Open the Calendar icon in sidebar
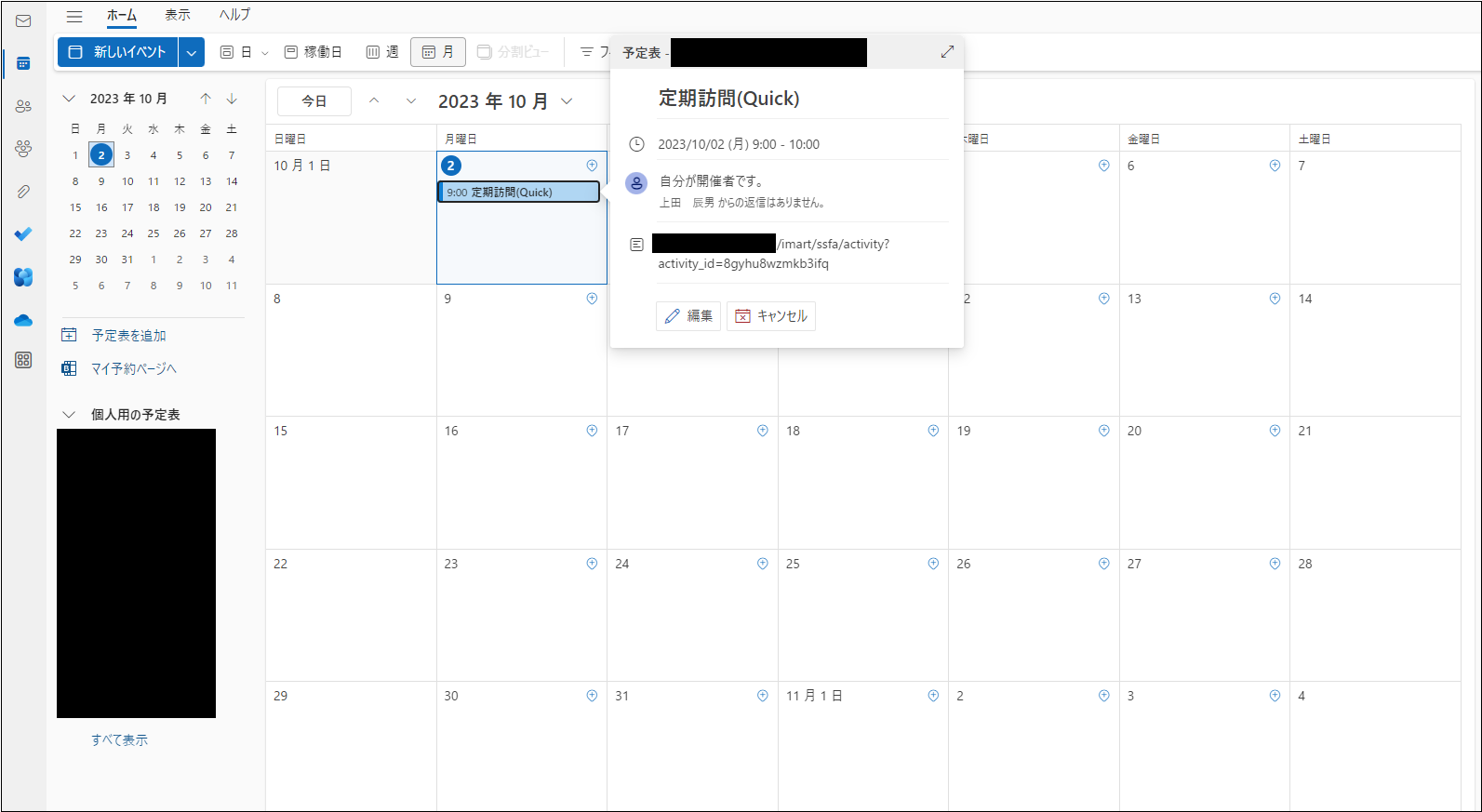1482x812 pixels. 23,63
